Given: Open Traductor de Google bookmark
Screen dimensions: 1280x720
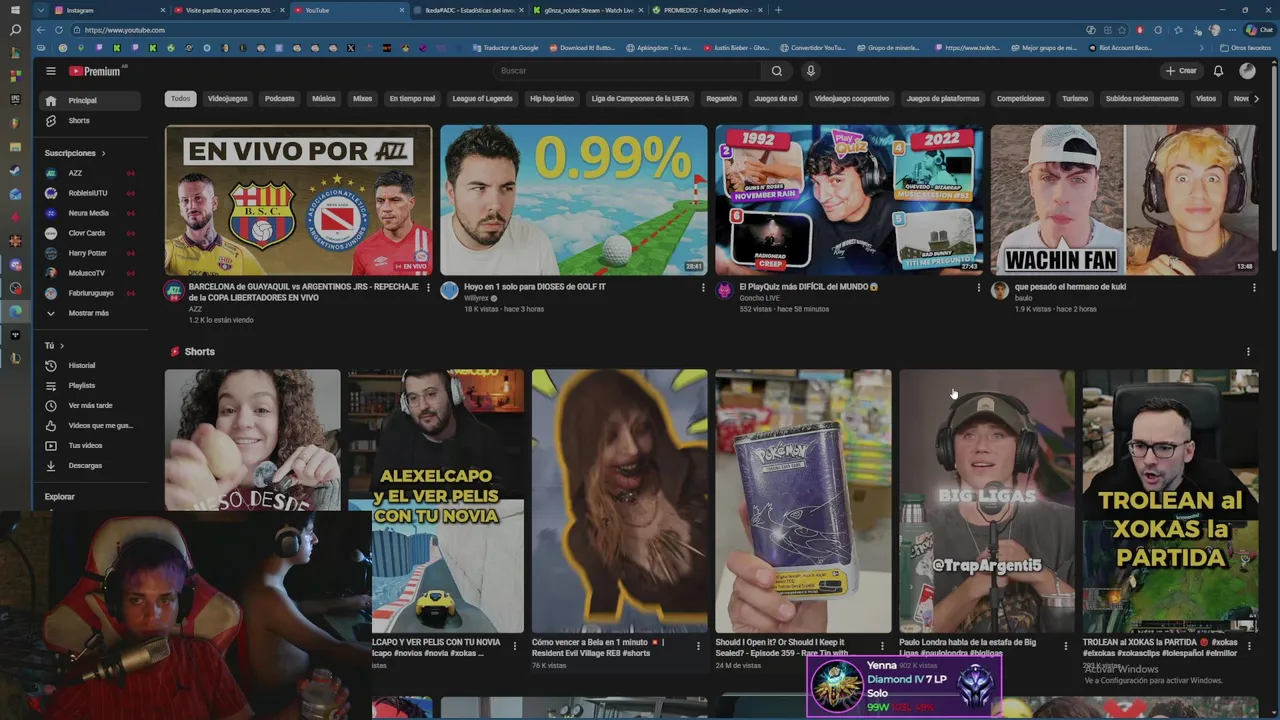Looking at the screenshot, I should click(505, 48).
